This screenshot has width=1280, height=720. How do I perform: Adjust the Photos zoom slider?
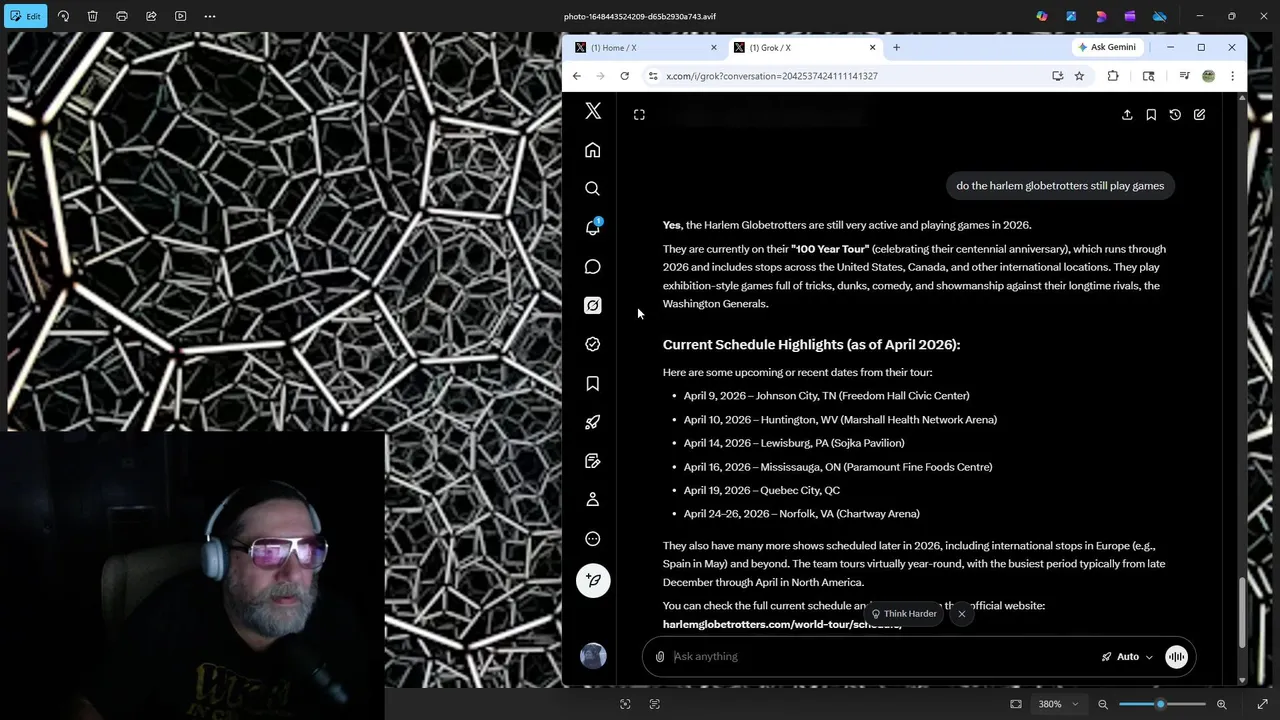tap(1160, 704)
